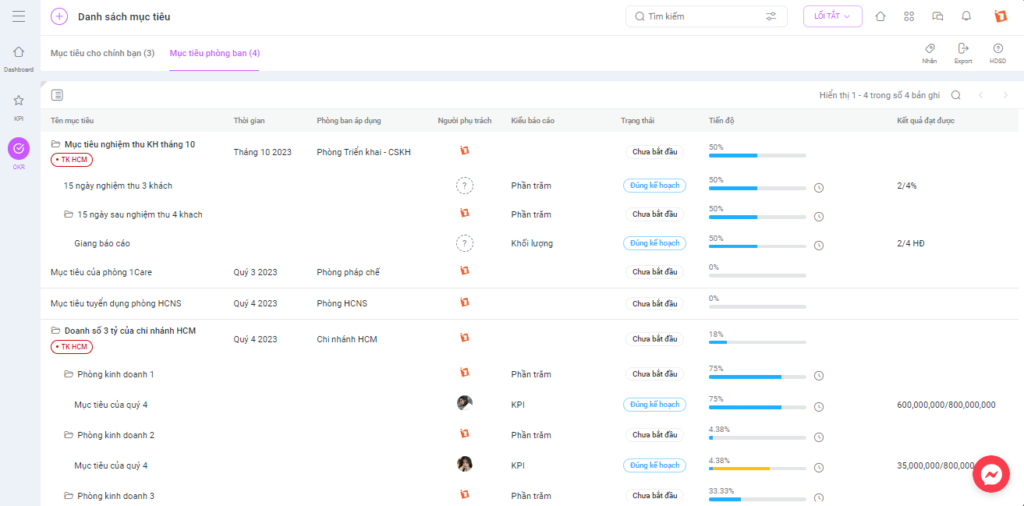Open the notifications bell icon
The width and height of the screenshot is (1024, 506).
[x=966, y=16]
